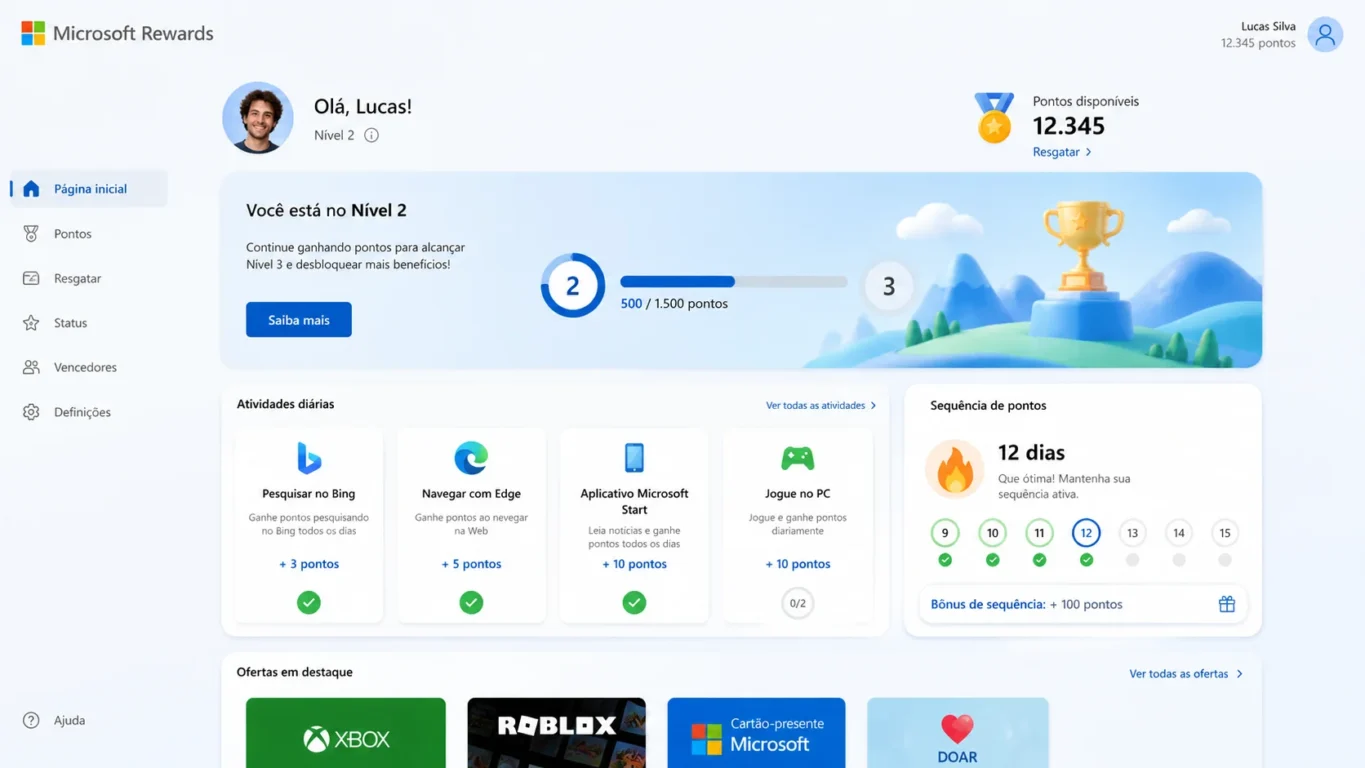Click the Resgatar link under available points
Image resolution: width=1365 pixels, height=768 pixels.
pos(1056,152)
